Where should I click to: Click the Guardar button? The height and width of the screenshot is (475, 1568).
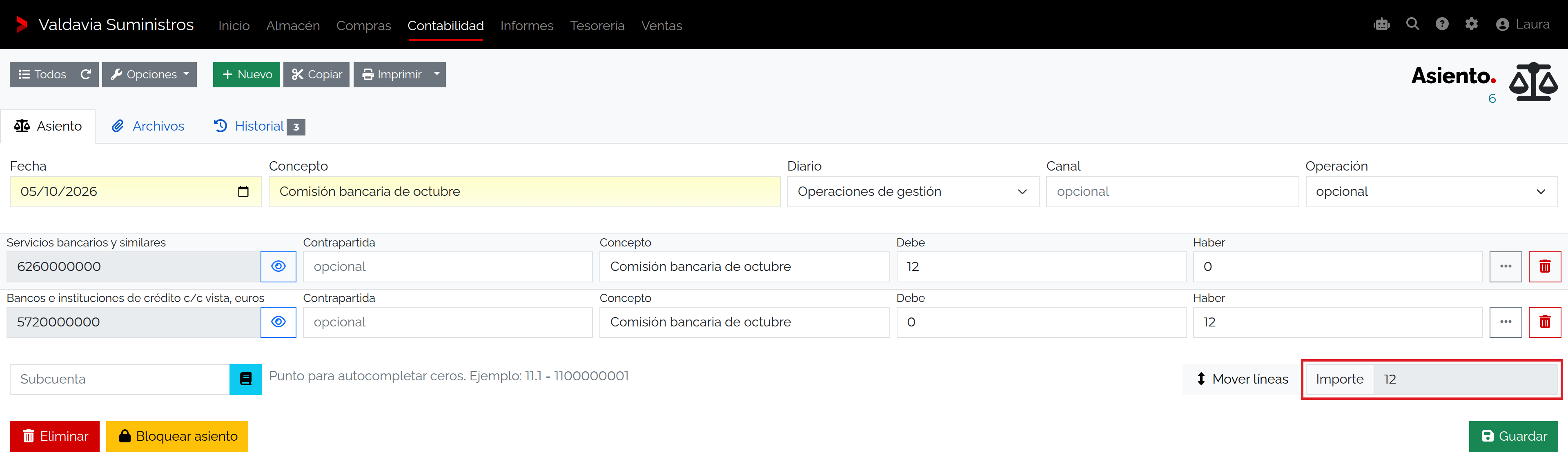[1512, 436]
